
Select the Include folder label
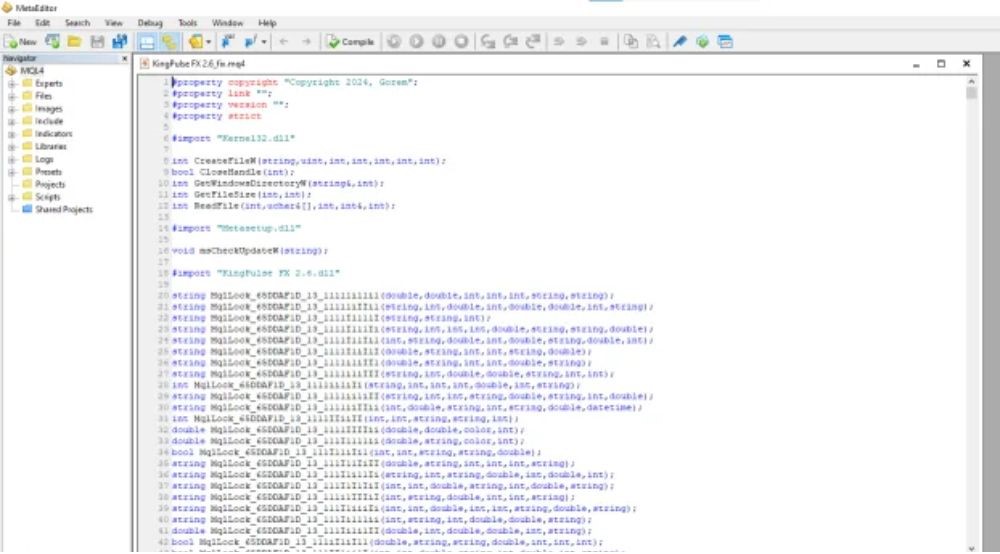(49, 121)
